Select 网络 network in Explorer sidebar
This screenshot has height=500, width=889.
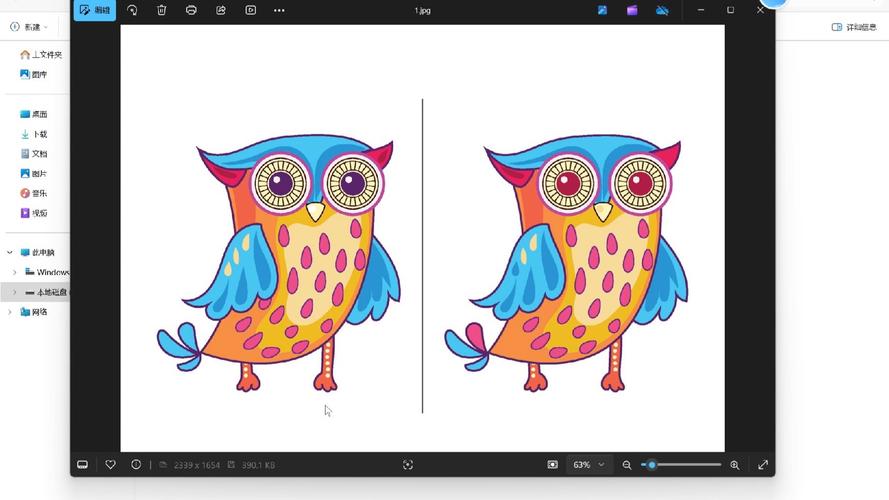[33, 312]
